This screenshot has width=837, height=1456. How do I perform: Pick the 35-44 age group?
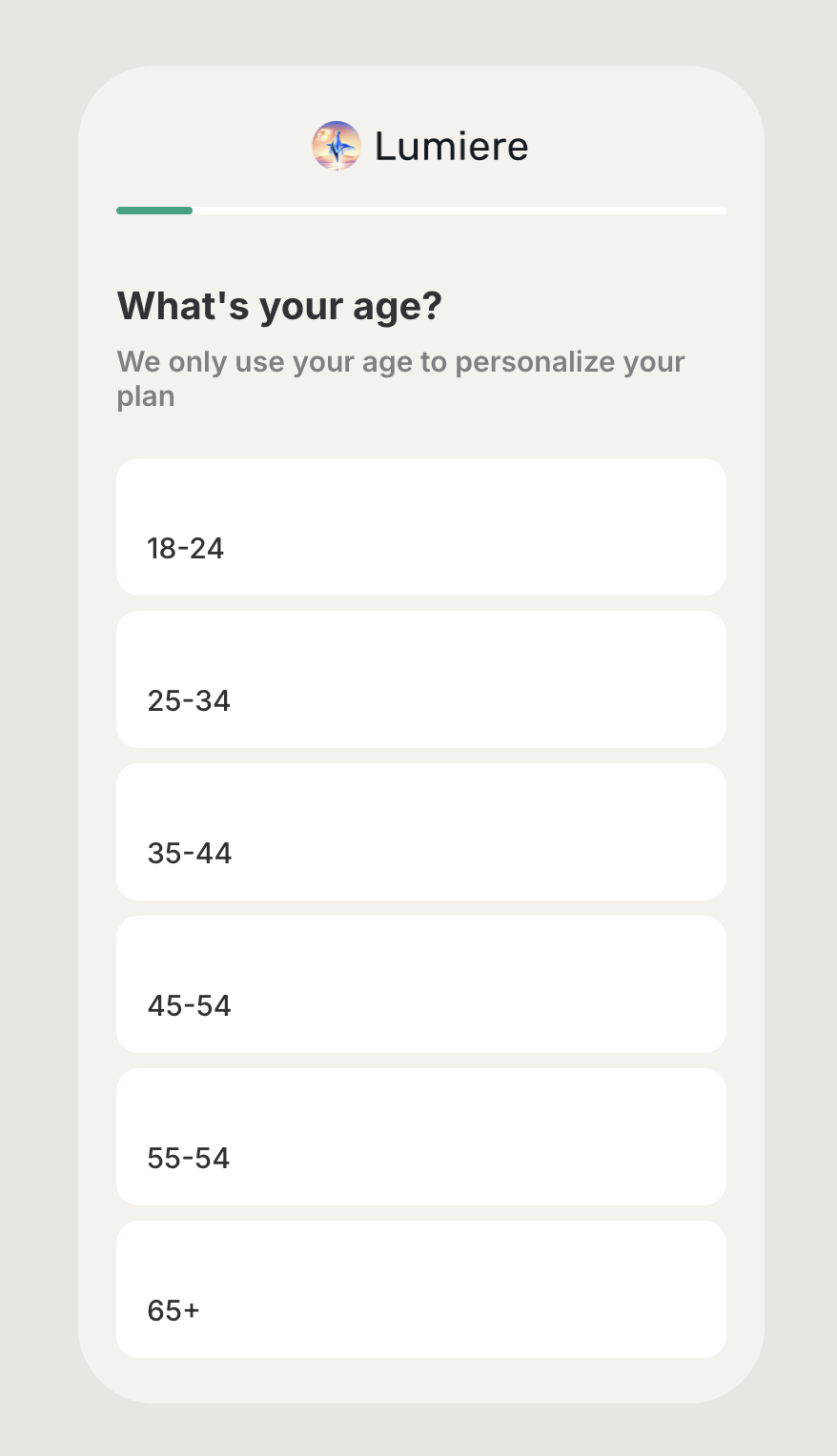420,832
